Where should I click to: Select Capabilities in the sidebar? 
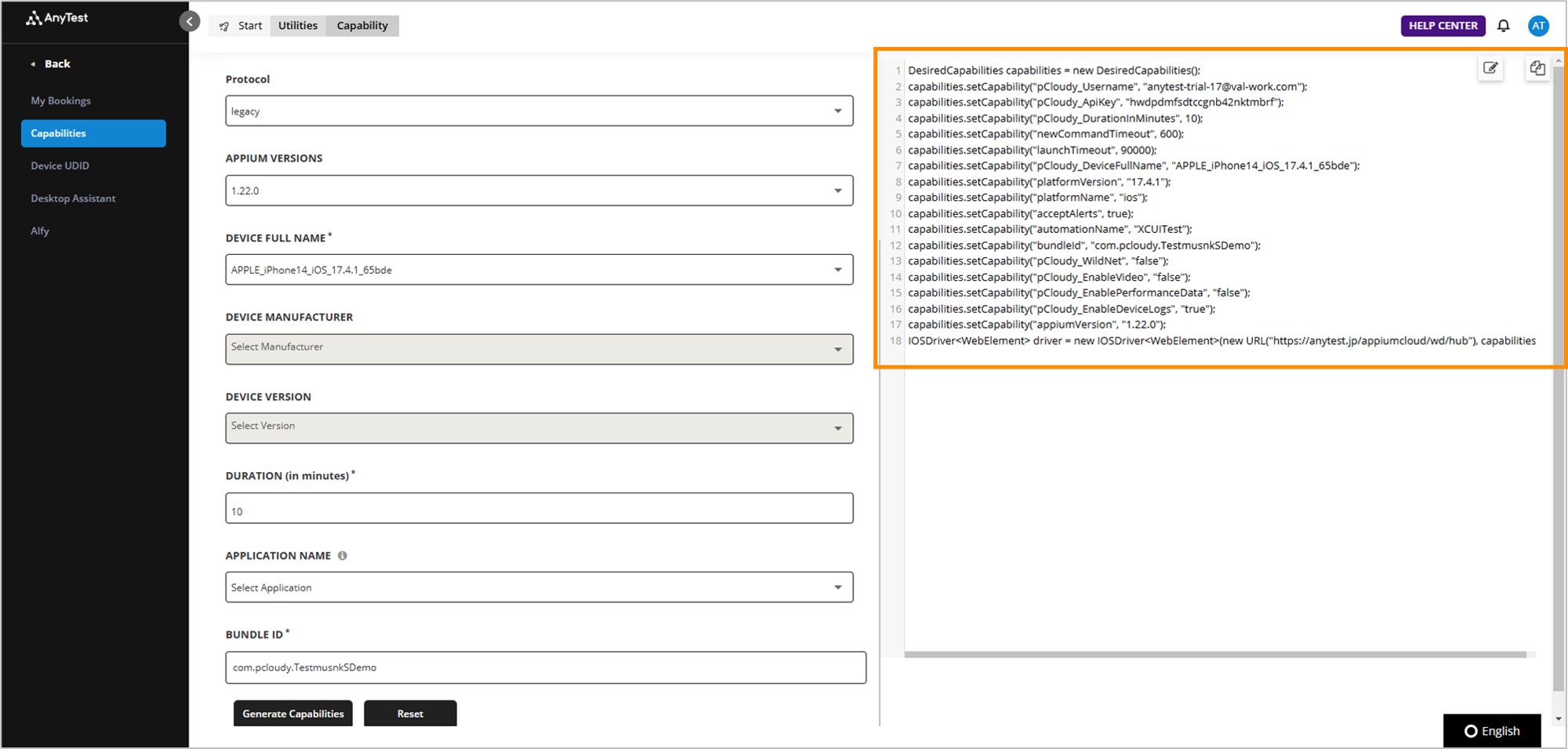coord(93,133)
